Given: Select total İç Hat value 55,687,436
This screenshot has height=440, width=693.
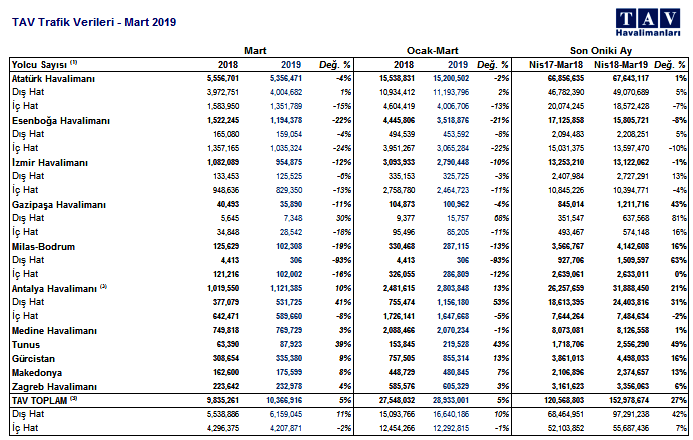Looking at the screenshot, I should 631,428.
